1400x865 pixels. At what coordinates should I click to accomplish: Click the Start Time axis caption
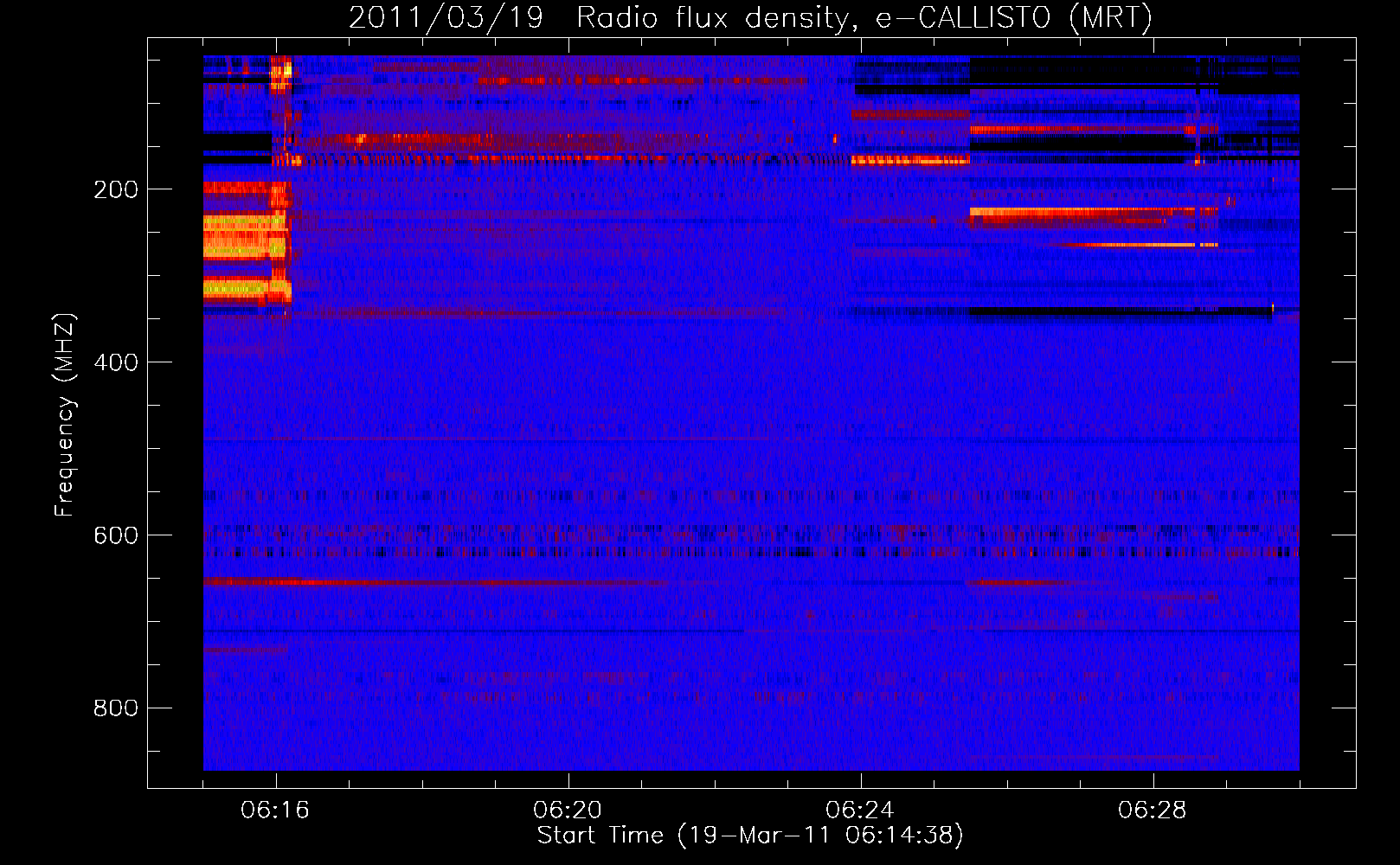(x=750, y=836)
